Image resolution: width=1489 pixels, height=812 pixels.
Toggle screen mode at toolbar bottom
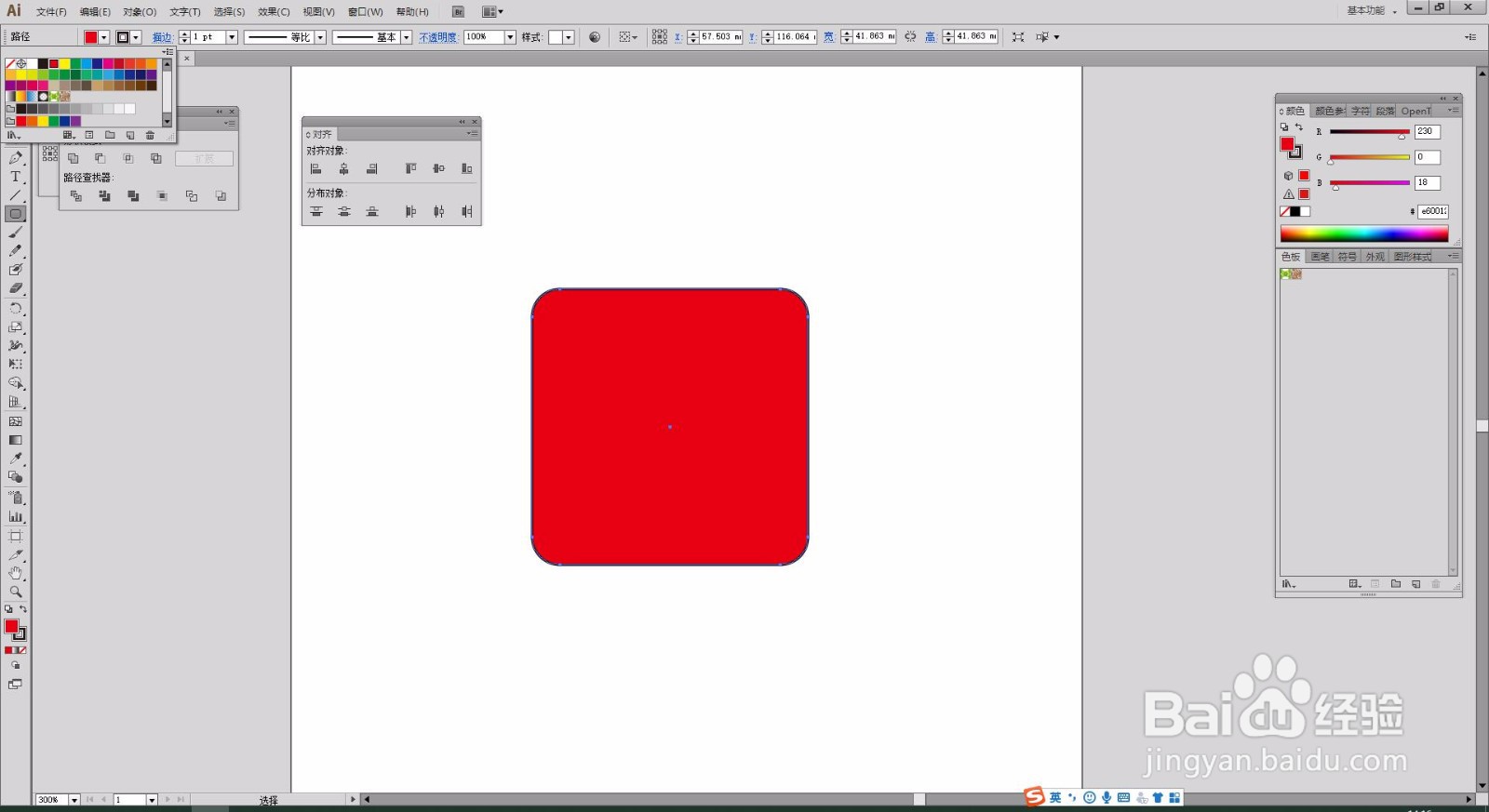point(16,685)
